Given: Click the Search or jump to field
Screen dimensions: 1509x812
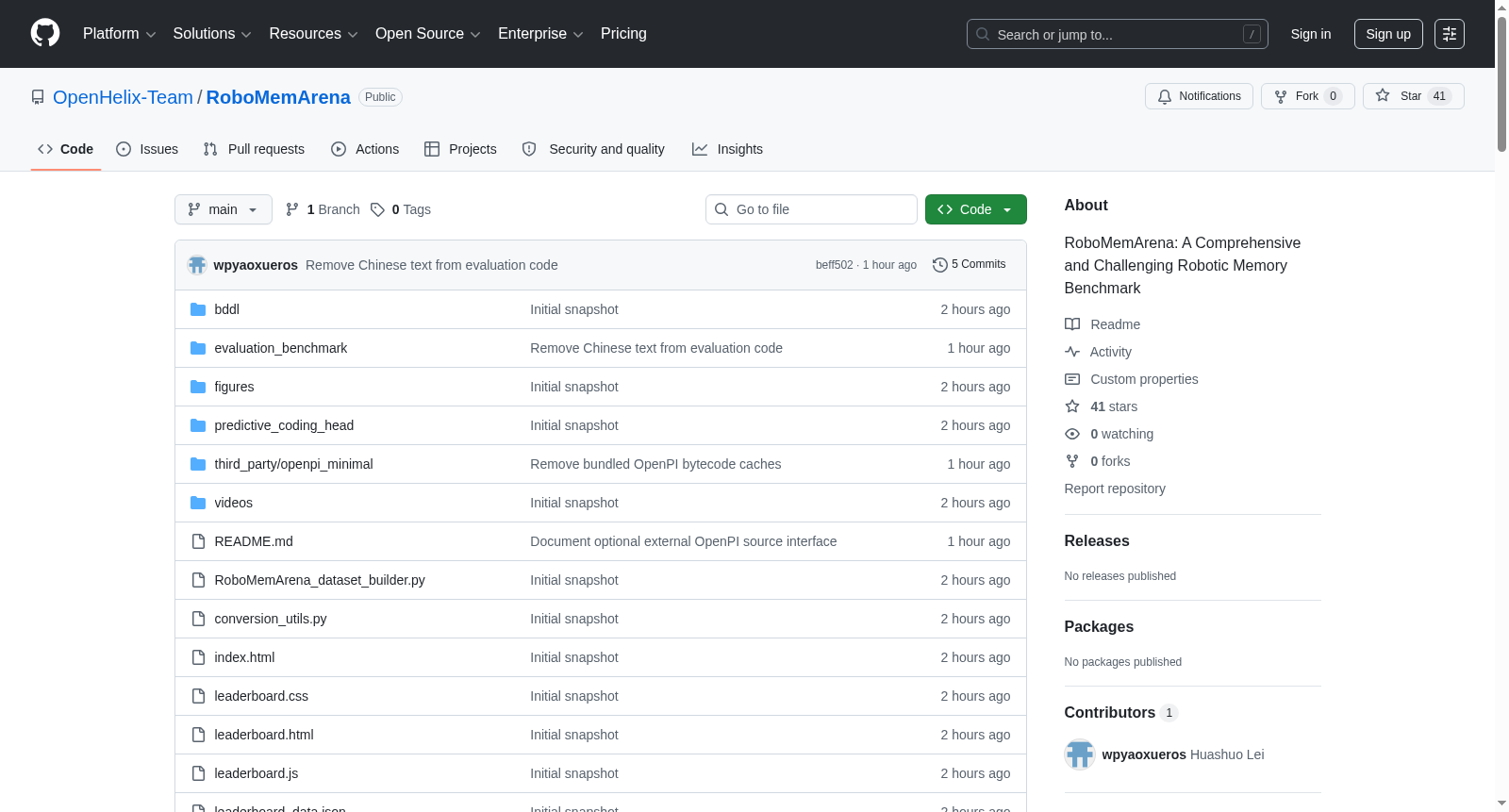Looking at the screenshot, I should click(x=1118, y=34).
